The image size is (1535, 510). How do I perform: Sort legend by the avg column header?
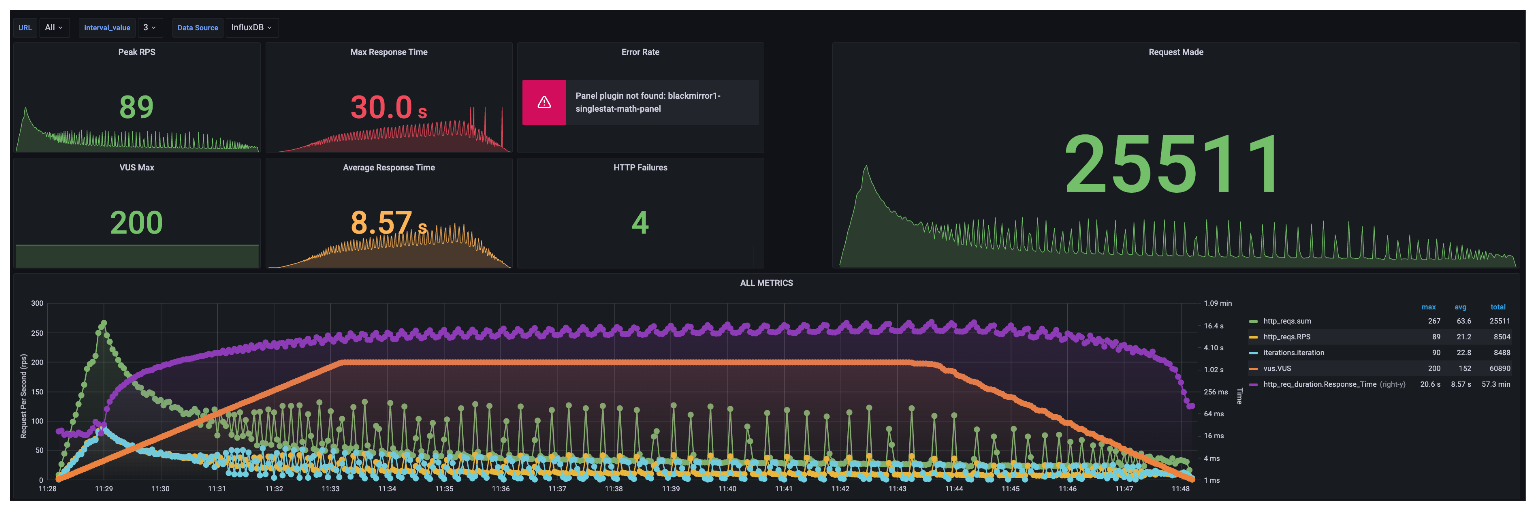[1463, 306]
